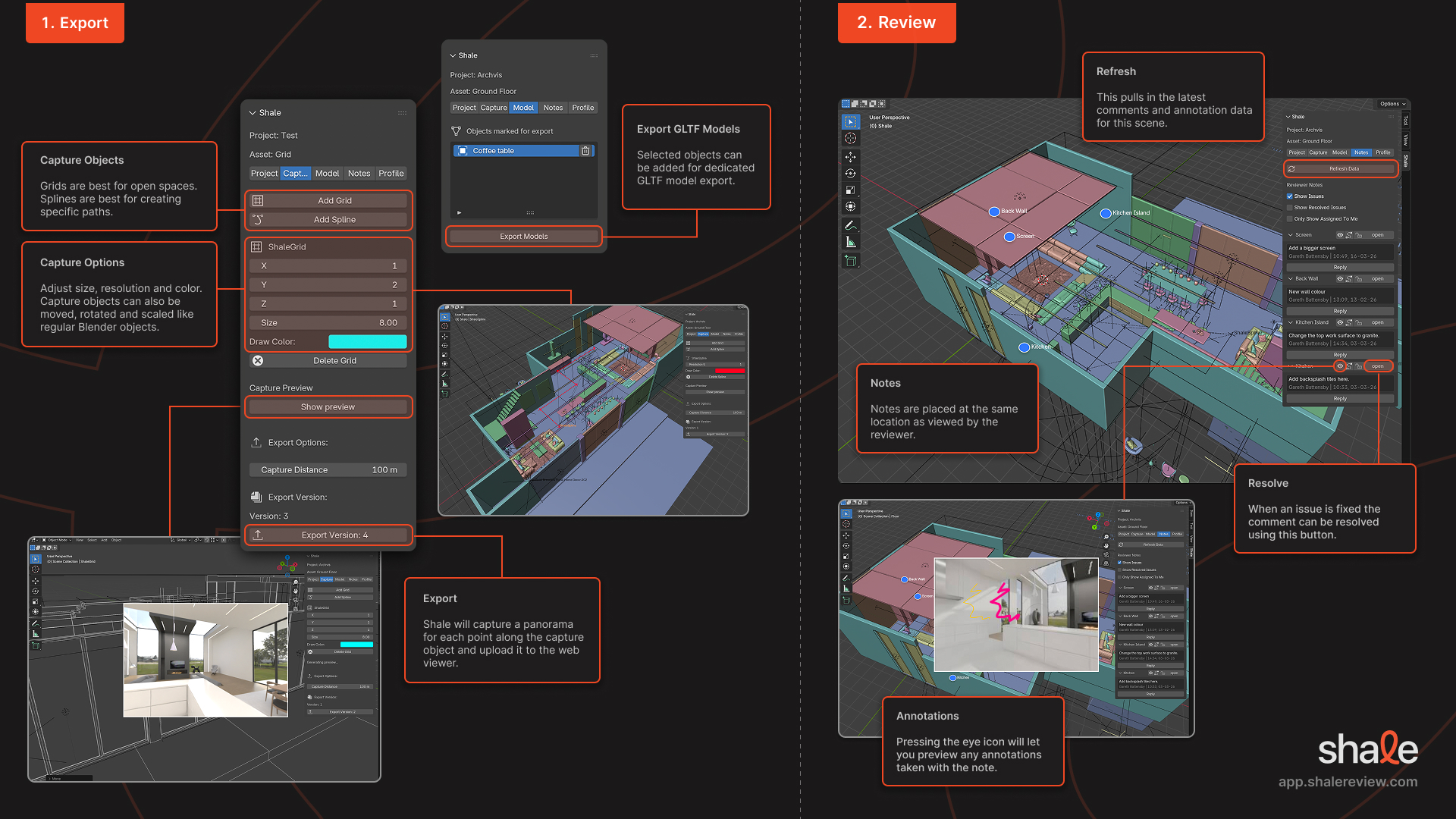Uncheck the Show Issues checkbox
The width and height of the screenshot is (1456, 819).
1289,196
